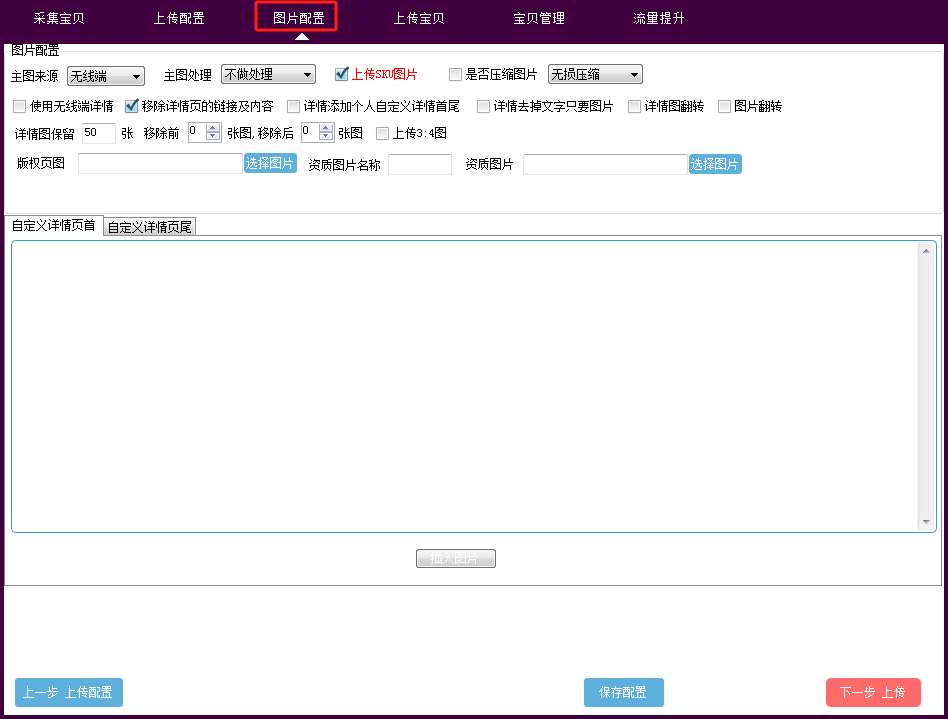Image resolution: width=948 pixels, height=719 pixels.
Task: Select 自定义详情页首 tab
Action: coord(54,226)
